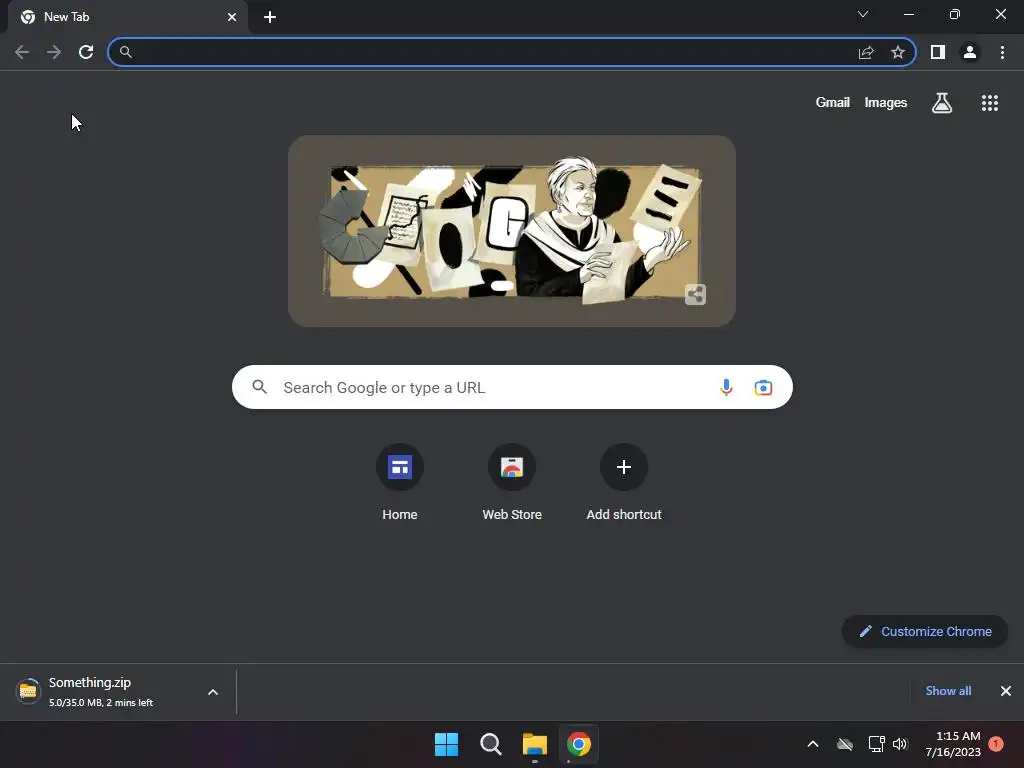This screenshot has width=1024, height=768.
Task: Bookmark this tab with the star icon
Action: pos(898,52)
